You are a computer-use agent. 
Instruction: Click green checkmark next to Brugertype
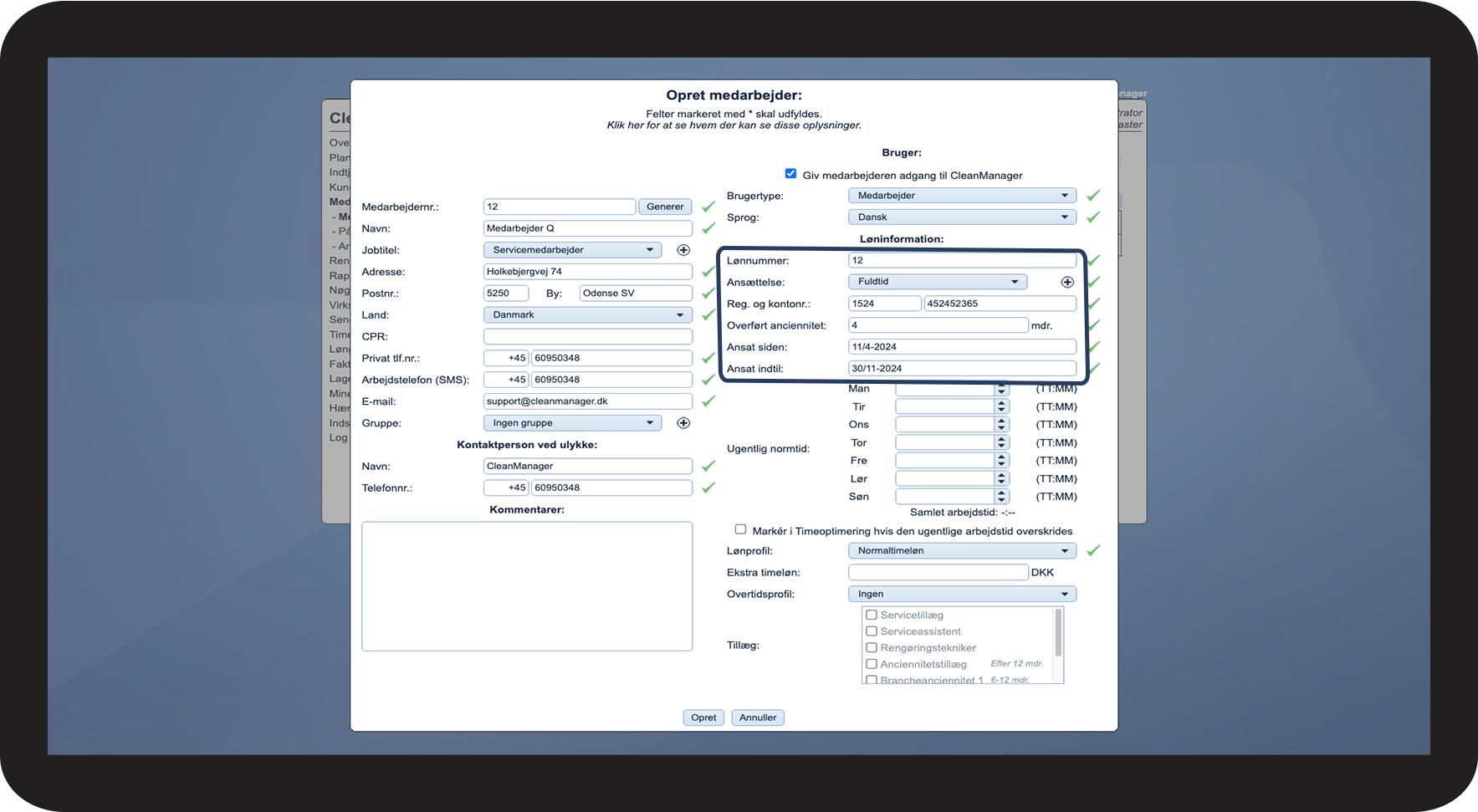1092,196
